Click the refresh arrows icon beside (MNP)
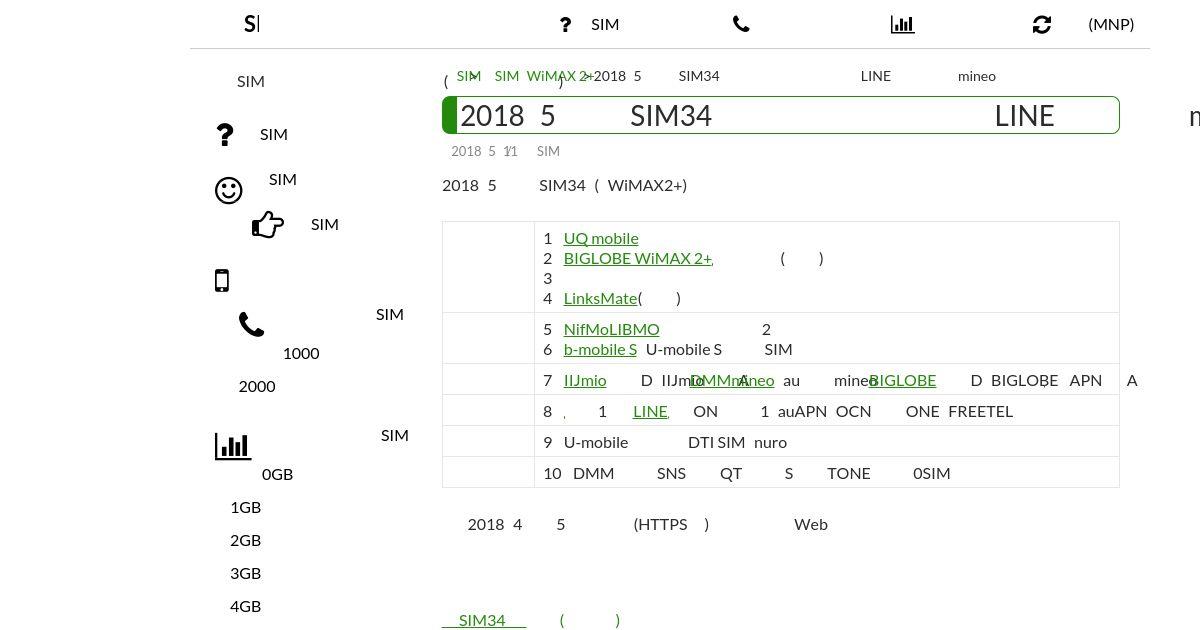This screenshot has width=1200, height=630. pyautogui.click(x=1042, y=24)
